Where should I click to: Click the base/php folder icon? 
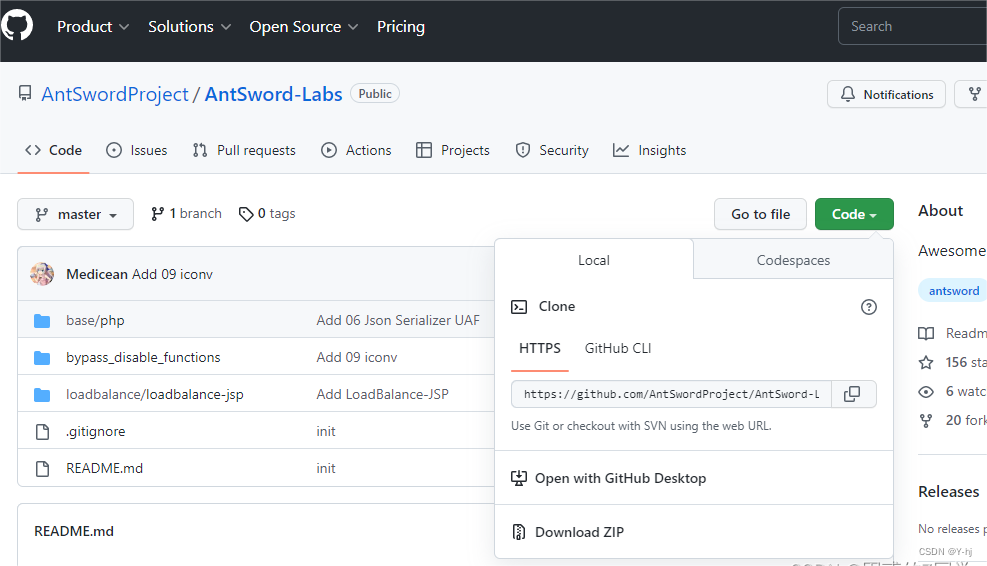tap(42, 321)
